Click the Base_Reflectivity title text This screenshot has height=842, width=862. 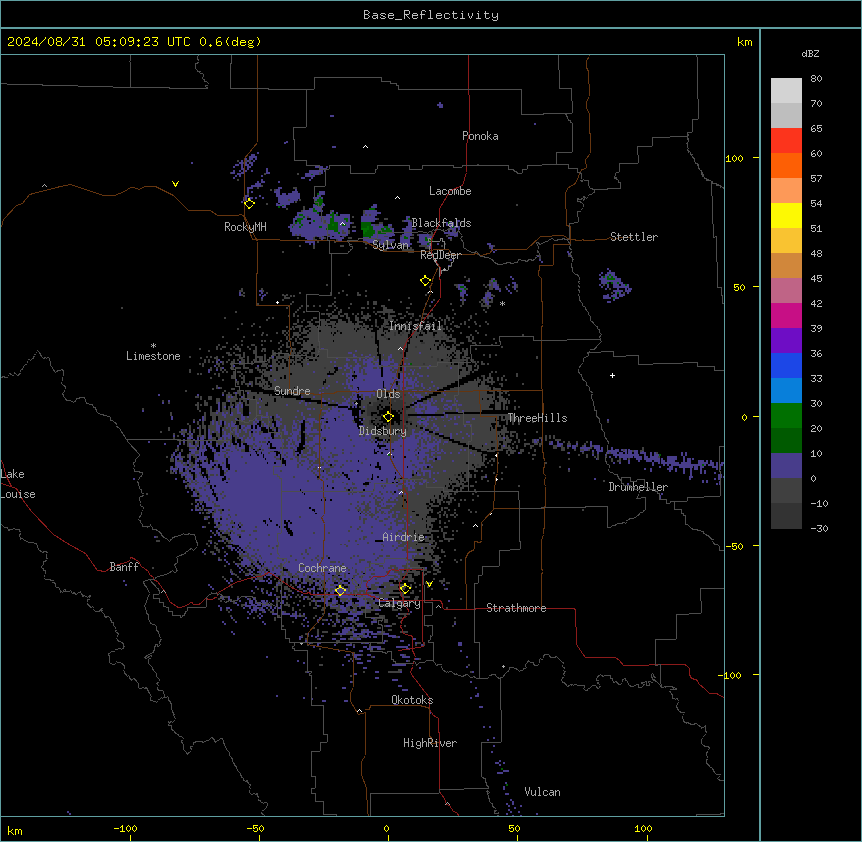pyautogui.click(x=431, y=15)
